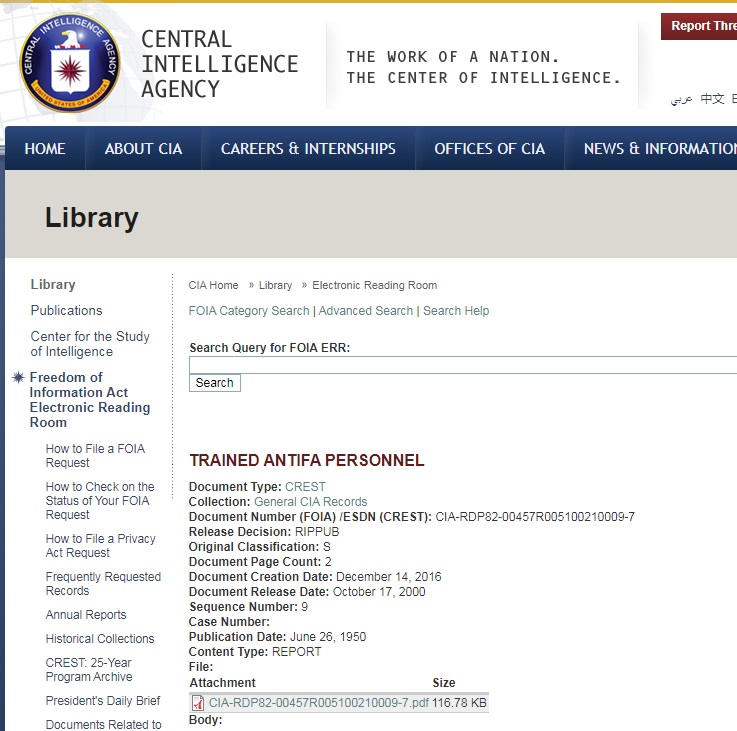Image resolution: width=737 pixels, height=731 pixels.
Task: Open CAREERS & INTERNSHIPS menu
Action: pyautogui.click(x=308, y=149)
